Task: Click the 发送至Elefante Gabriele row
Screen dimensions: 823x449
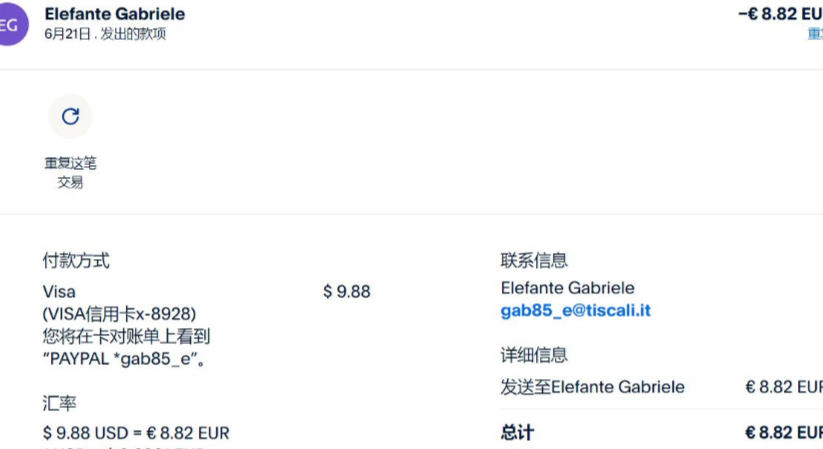Action: pyautogui.click(x=592, y=387)
